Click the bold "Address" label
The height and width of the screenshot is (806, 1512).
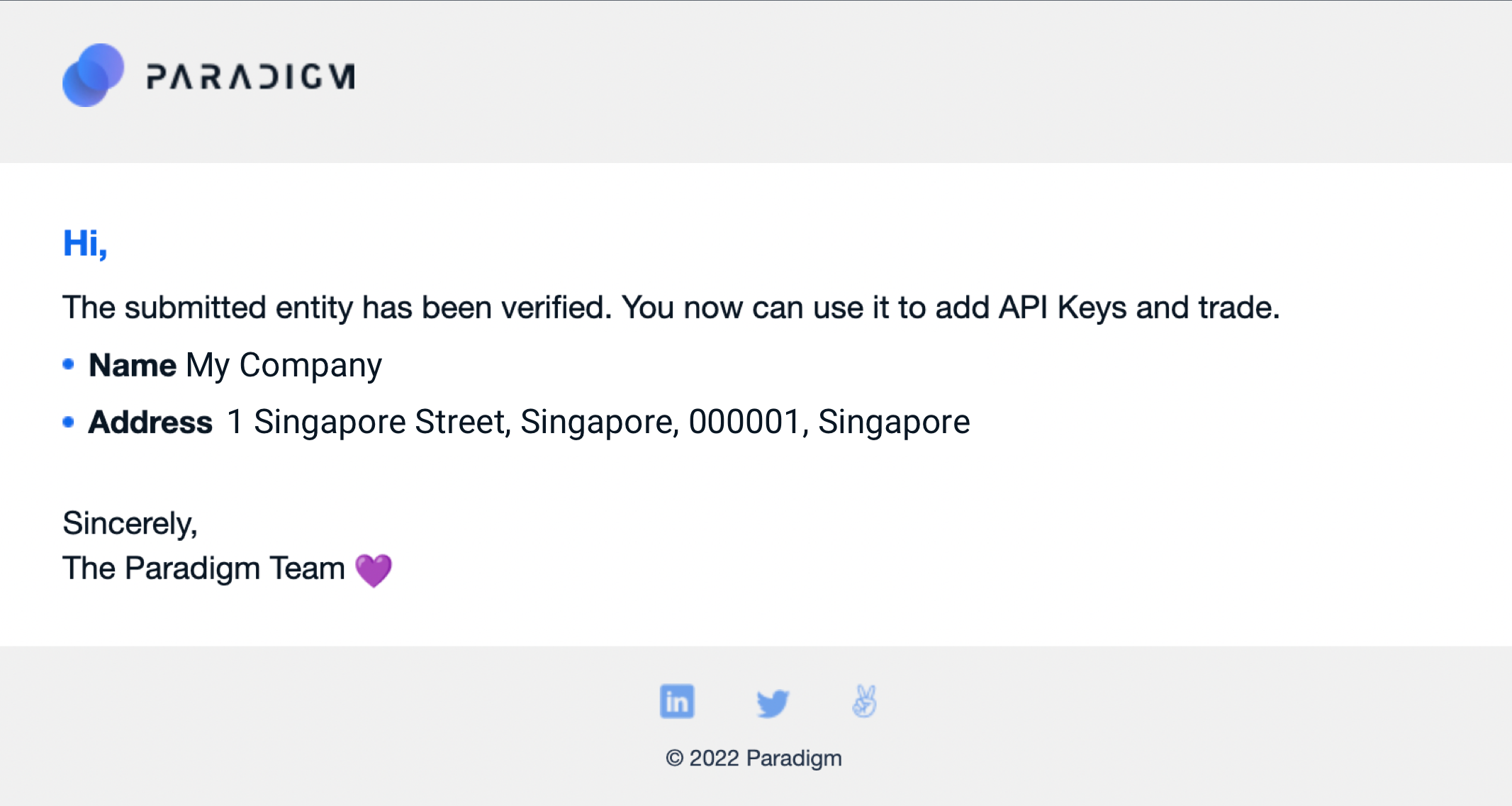point(150,422)
